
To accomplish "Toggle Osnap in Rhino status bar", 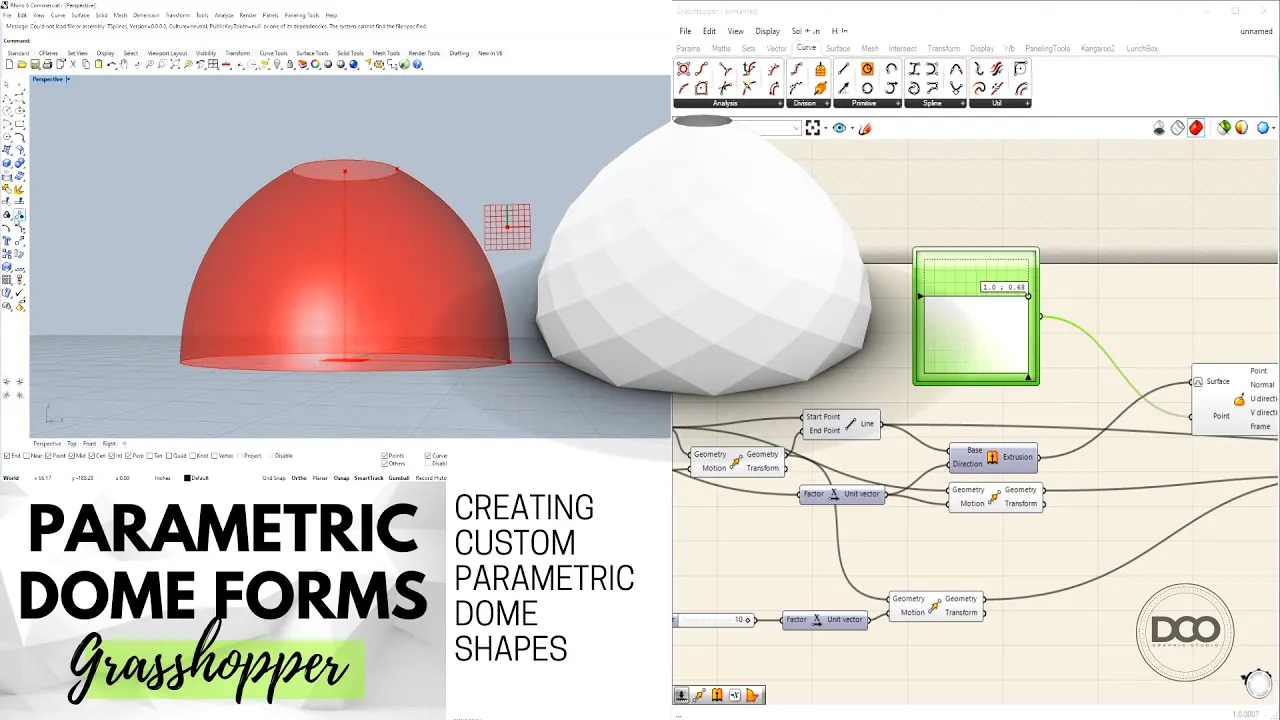I will pos(341,478).
